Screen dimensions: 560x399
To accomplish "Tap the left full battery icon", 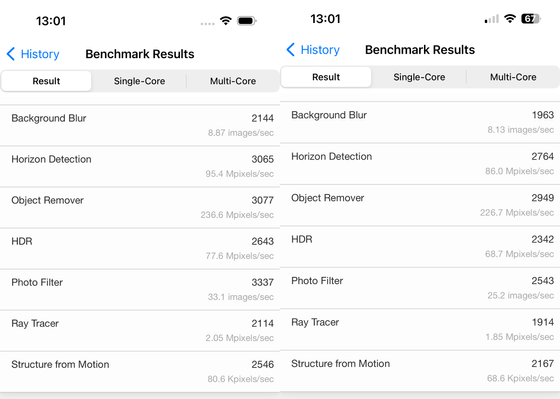I will [x=247, y=21].
